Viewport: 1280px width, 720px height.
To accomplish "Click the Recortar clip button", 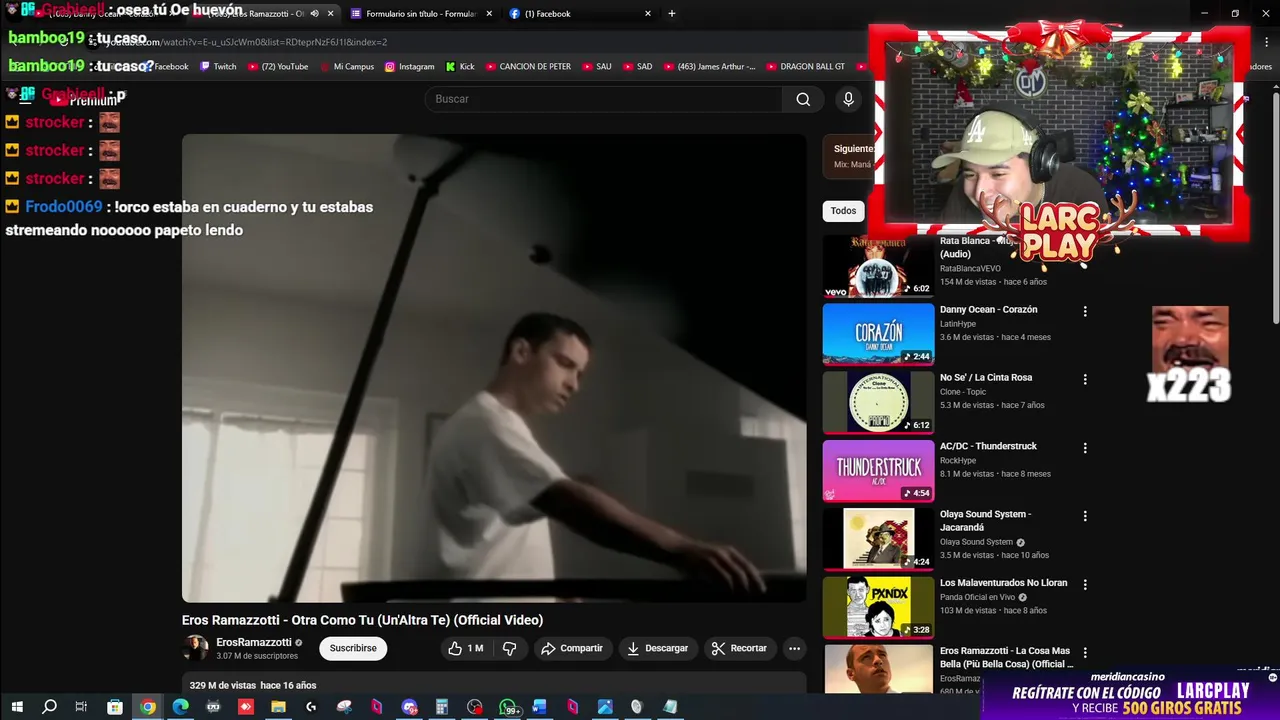I will click(739, 648).
